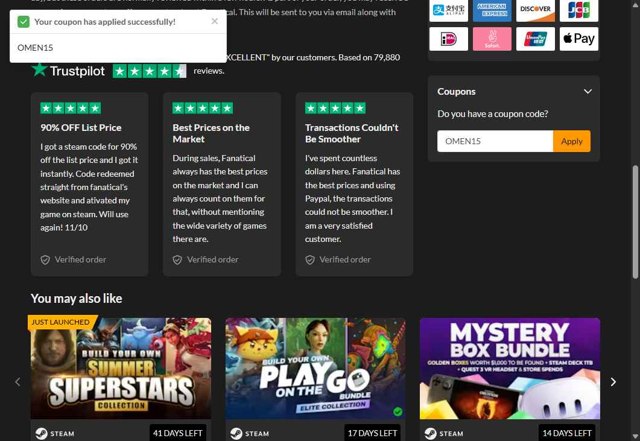Click shield icon under '90% OFF' review
This screenshot has height=441, width=640.
point(45,260)
